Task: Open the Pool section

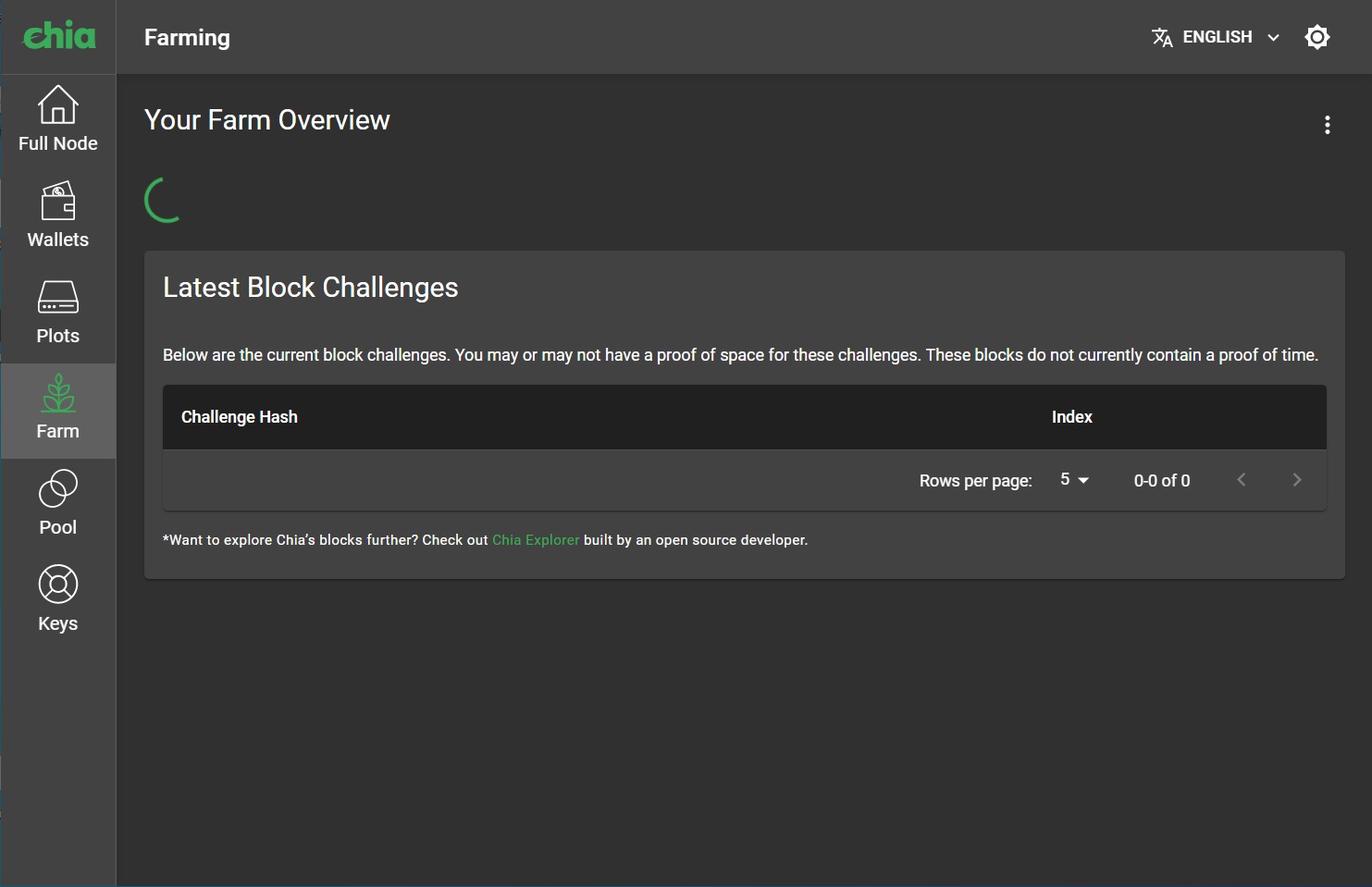Action: click(57, 503)
